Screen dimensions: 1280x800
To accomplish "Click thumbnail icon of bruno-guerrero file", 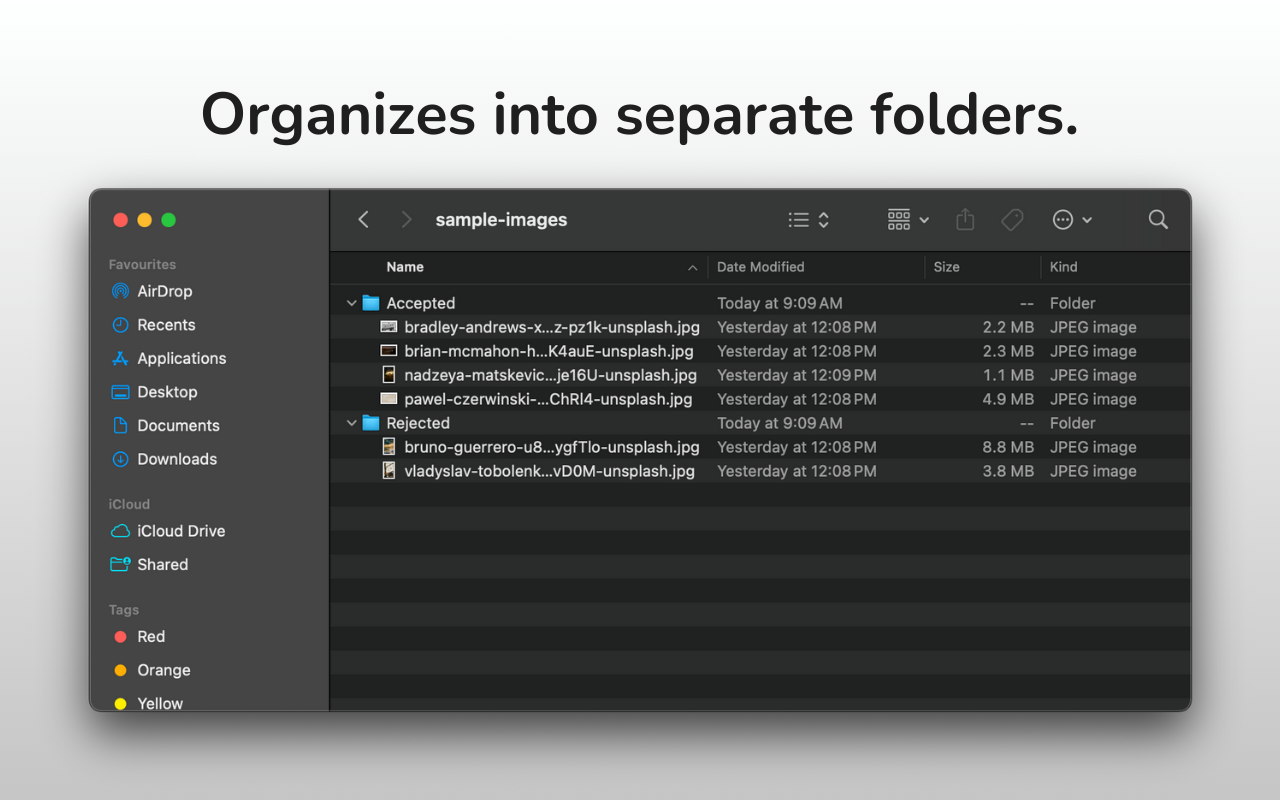I will coord(389,447).
